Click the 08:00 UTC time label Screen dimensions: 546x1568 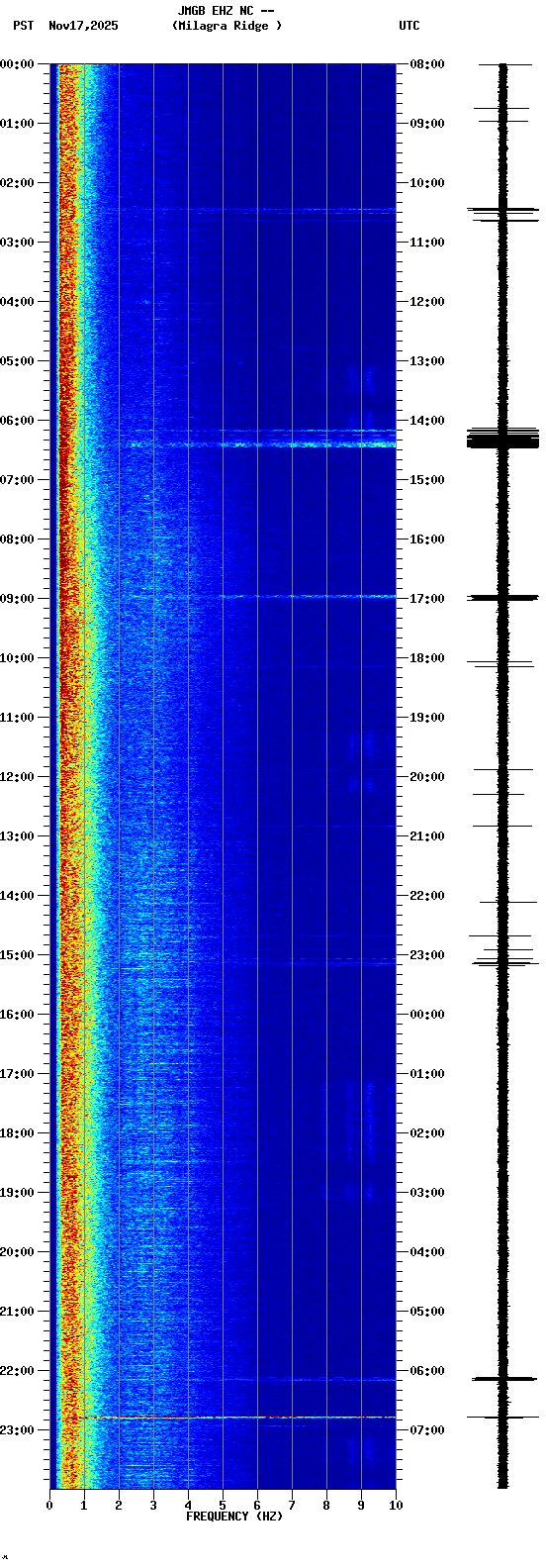[x=427, y=64]
